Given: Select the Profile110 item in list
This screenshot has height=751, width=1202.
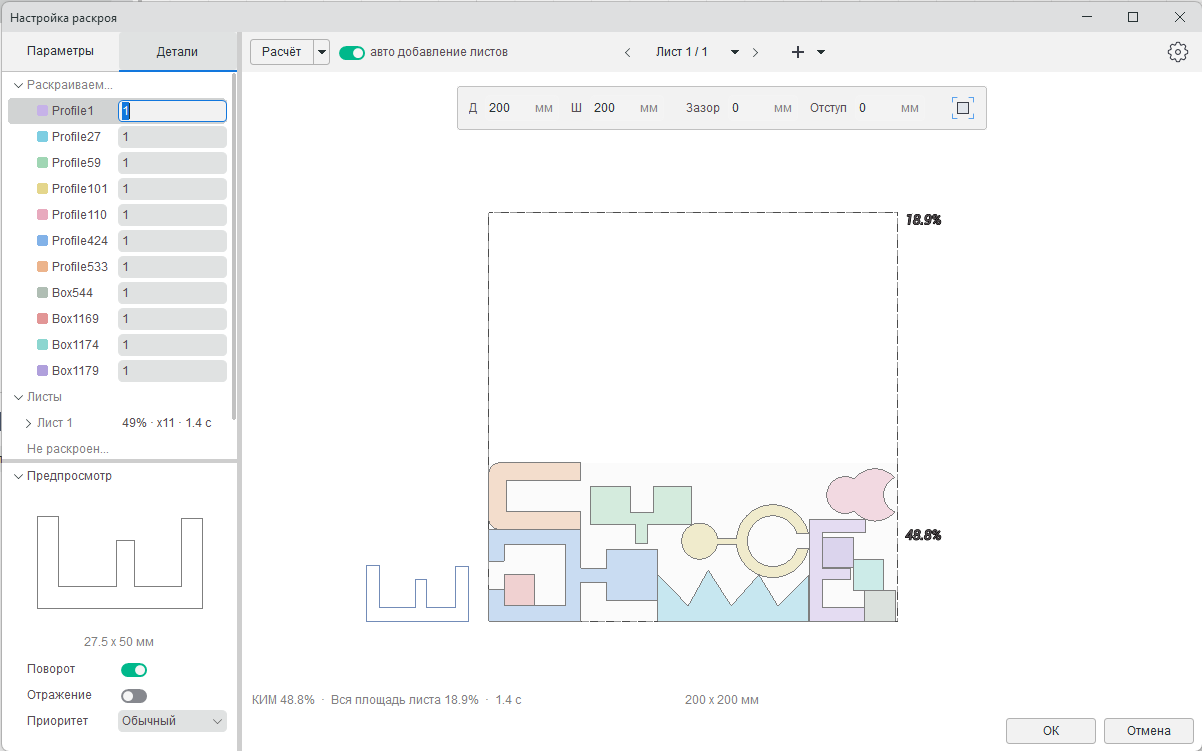Looking at the screenshot, I should coord(80,215).
